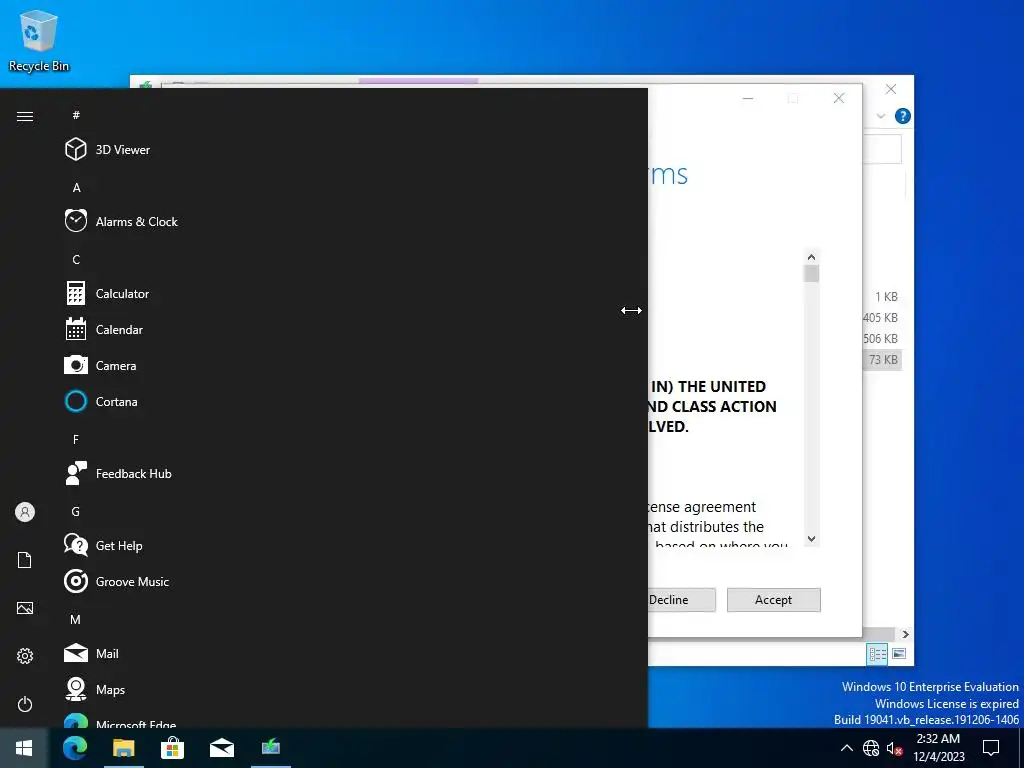This screenshot has height=768, width=1024.
Task: Open Mail from the taskbar
Action: [222, 748]
